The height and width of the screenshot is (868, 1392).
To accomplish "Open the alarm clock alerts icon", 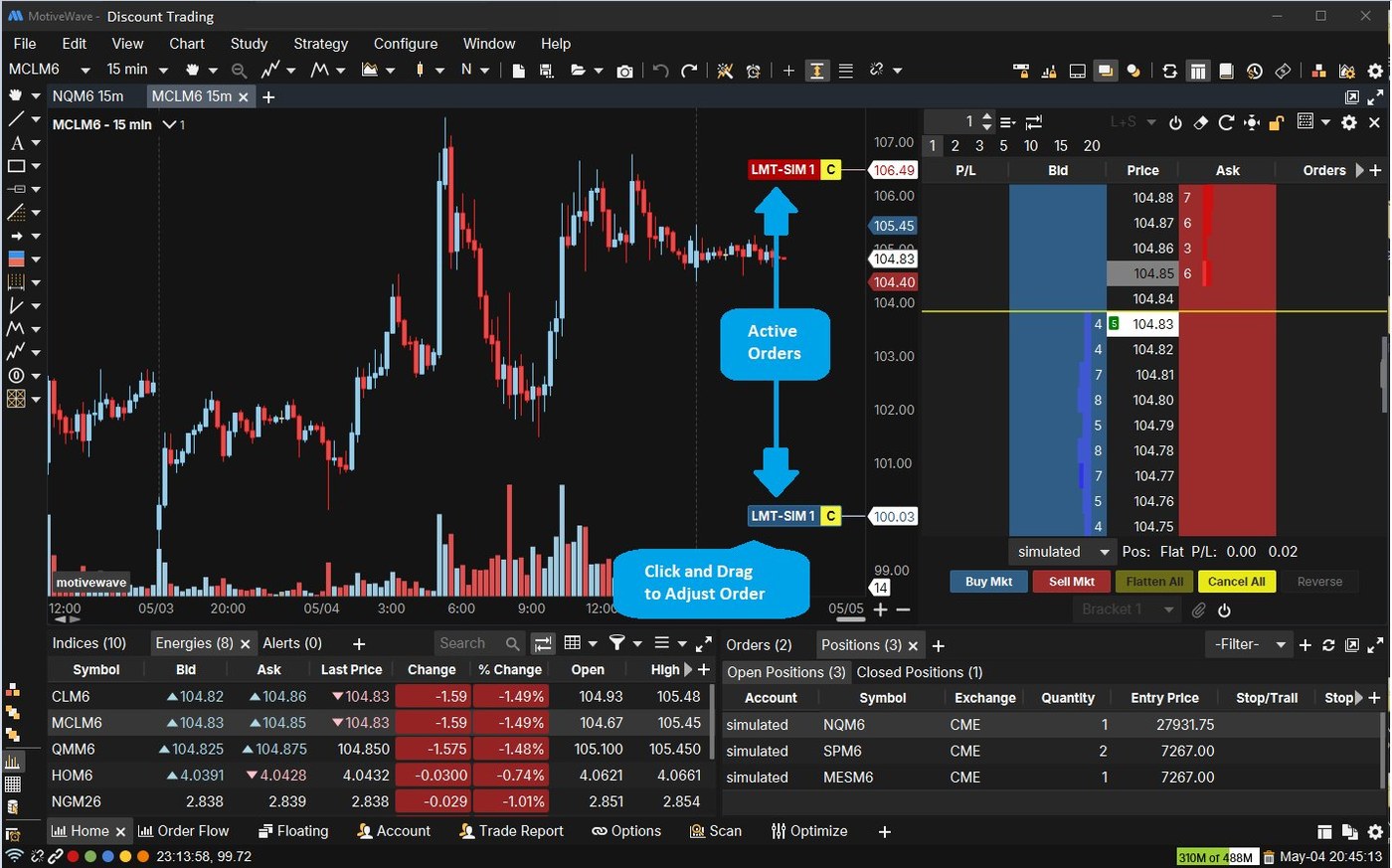I will (754, 71).
